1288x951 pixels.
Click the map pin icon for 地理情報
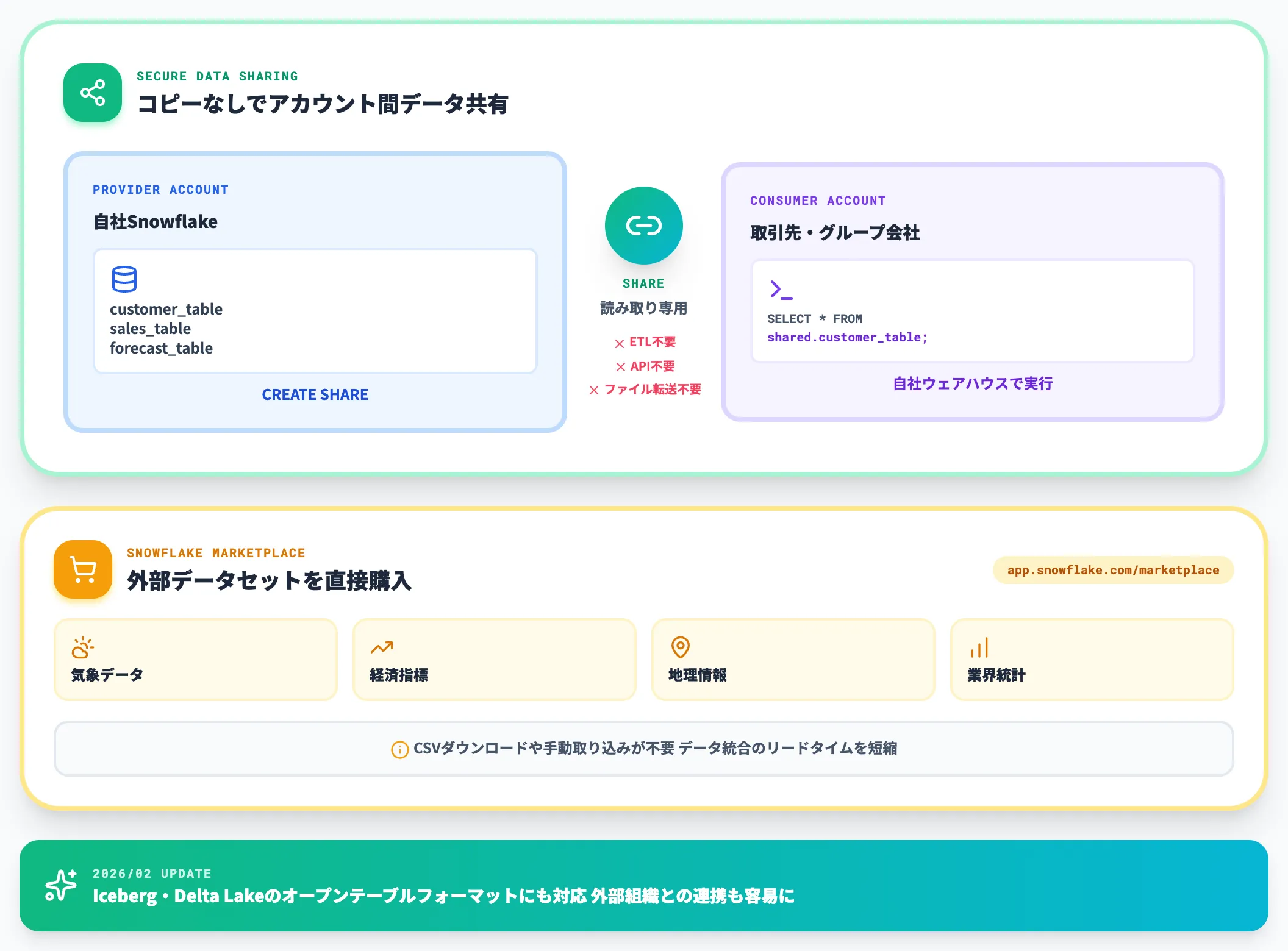(x=680, y=647)
